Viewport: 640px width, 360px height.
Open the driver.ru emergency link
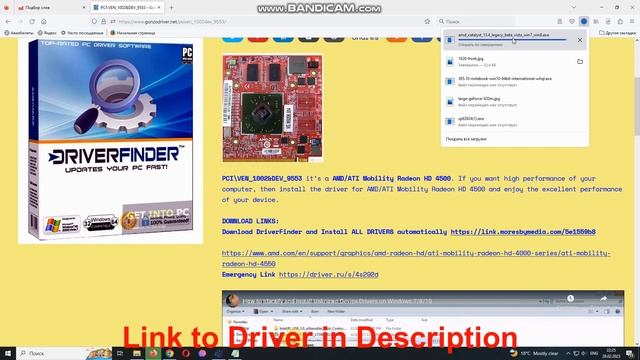tap(329, 275)
